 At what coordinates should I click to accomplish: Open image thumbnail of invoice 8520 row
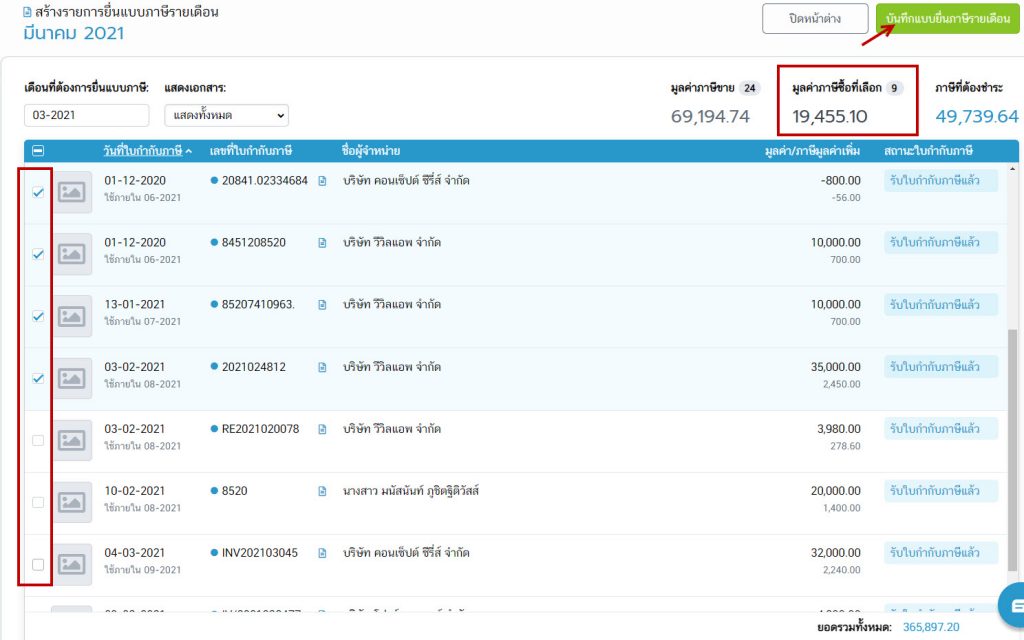72,502
